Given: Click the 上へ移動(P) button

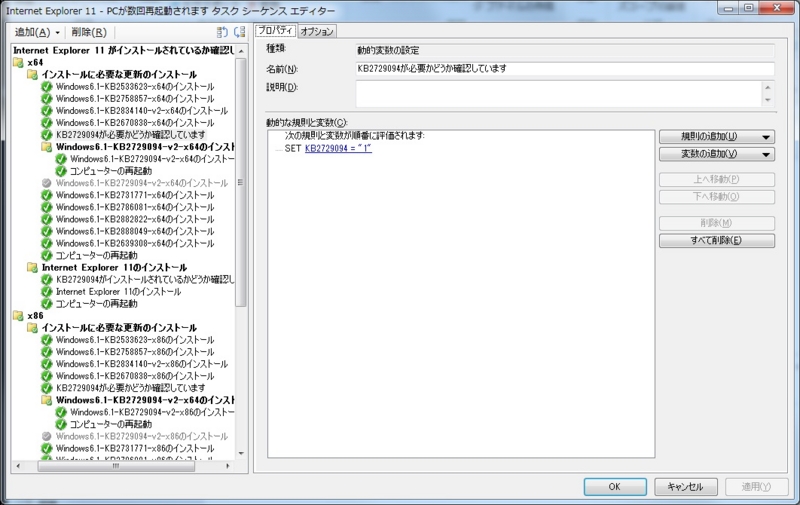Looking at the screenshot, I should point(717,180).
